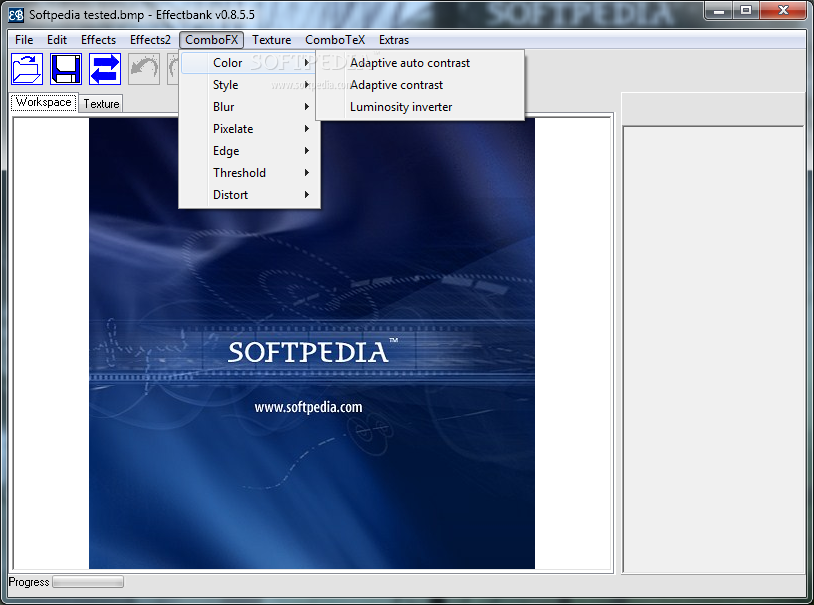
Task: Expand the Distort submenu
Action: point(249,195)
